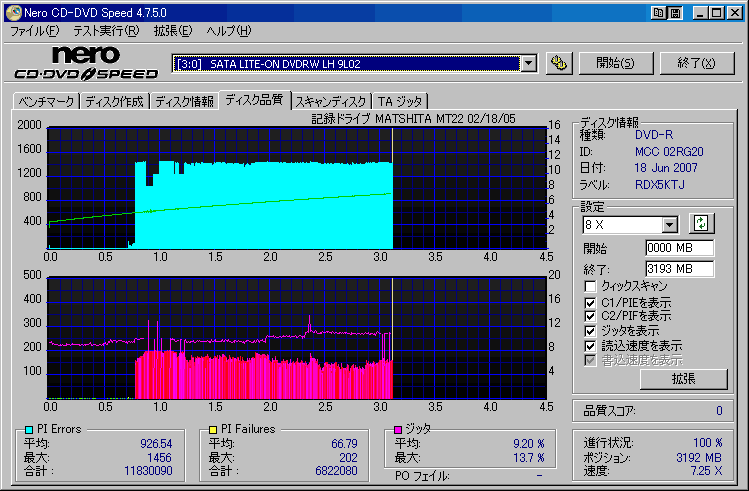
Task: Select the TA ジッタ tab
Action: point(400,101)
